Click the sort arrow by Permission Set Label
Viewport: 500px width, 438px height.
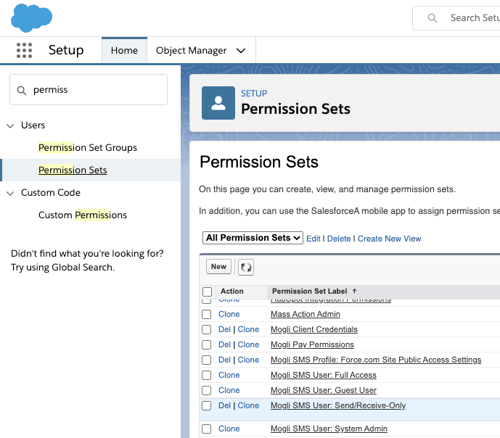[x=354, y=291]
